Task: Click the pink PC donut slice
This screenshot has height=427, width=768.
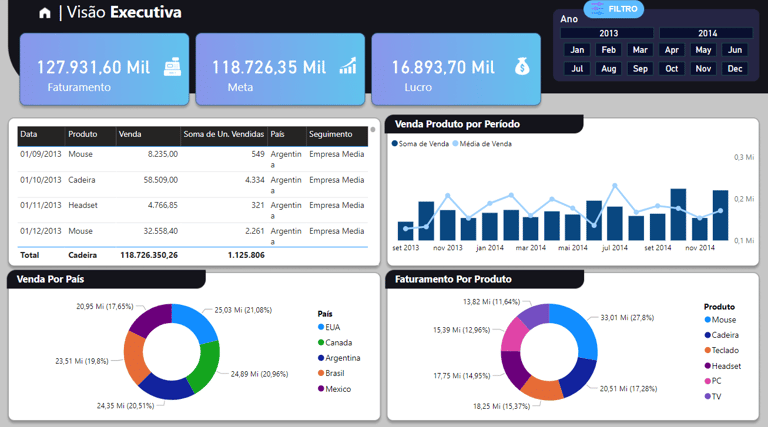Action: (512, 334)
